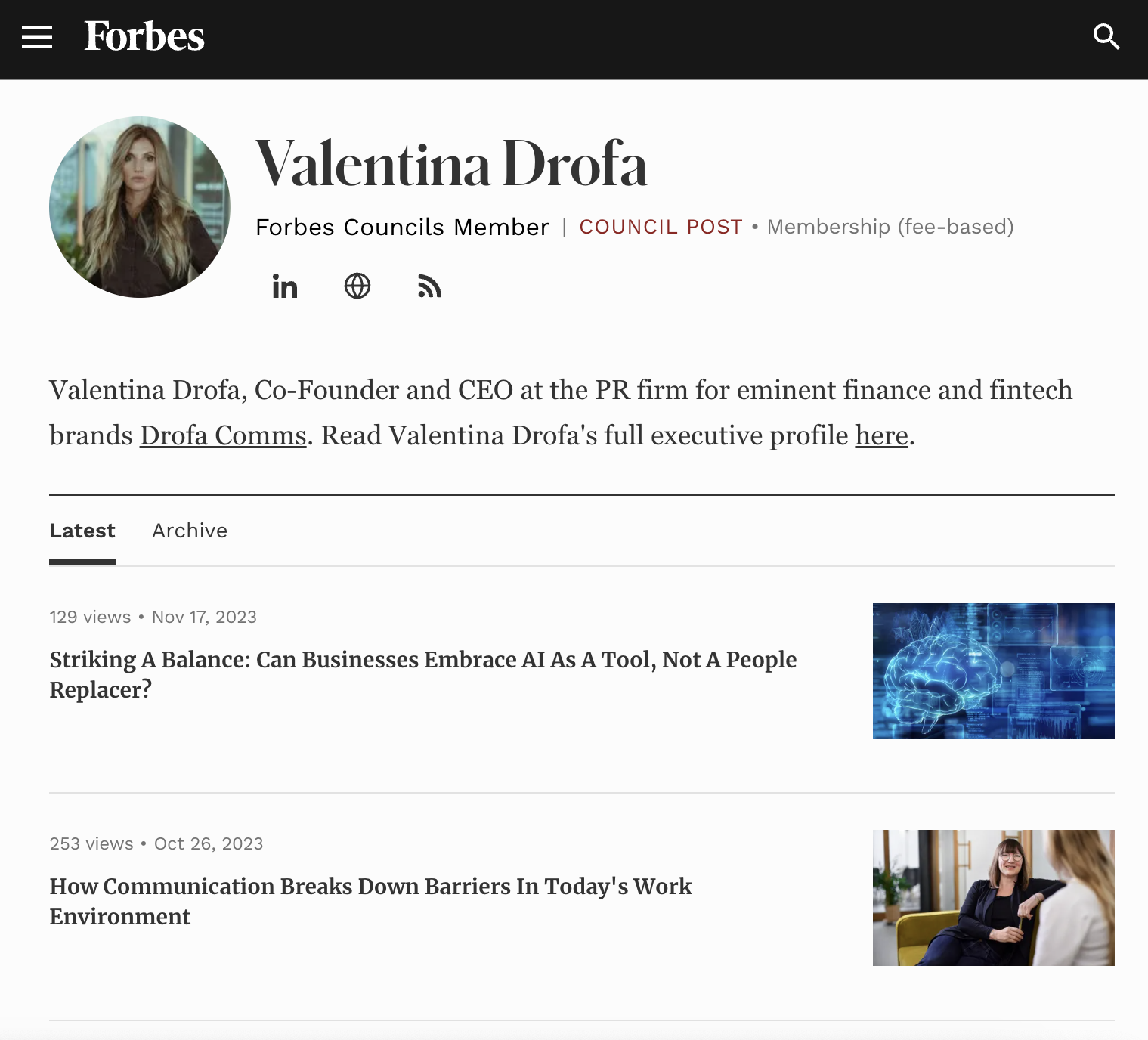Image resolution: width=1148 pixels, height=1040 pixels.
Task: Click the COUNCIL POST label
Action: click(x=661, y=227)
